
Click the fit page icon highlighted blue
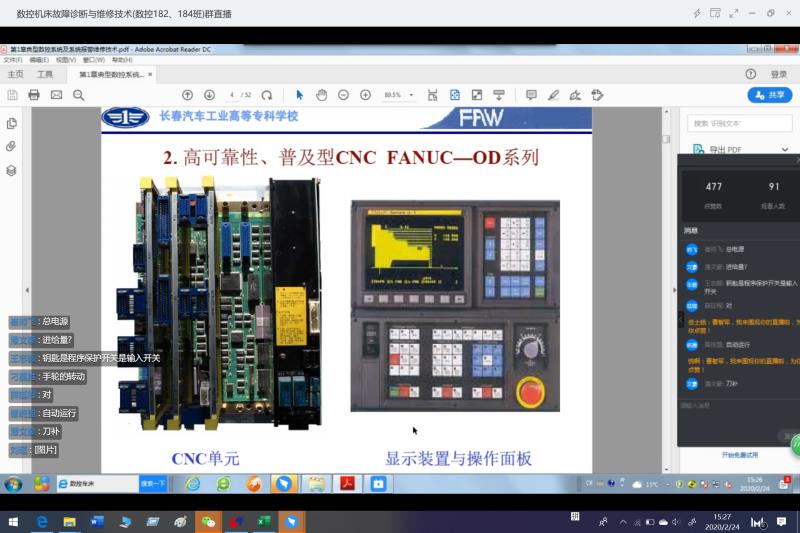pos(455,95)
